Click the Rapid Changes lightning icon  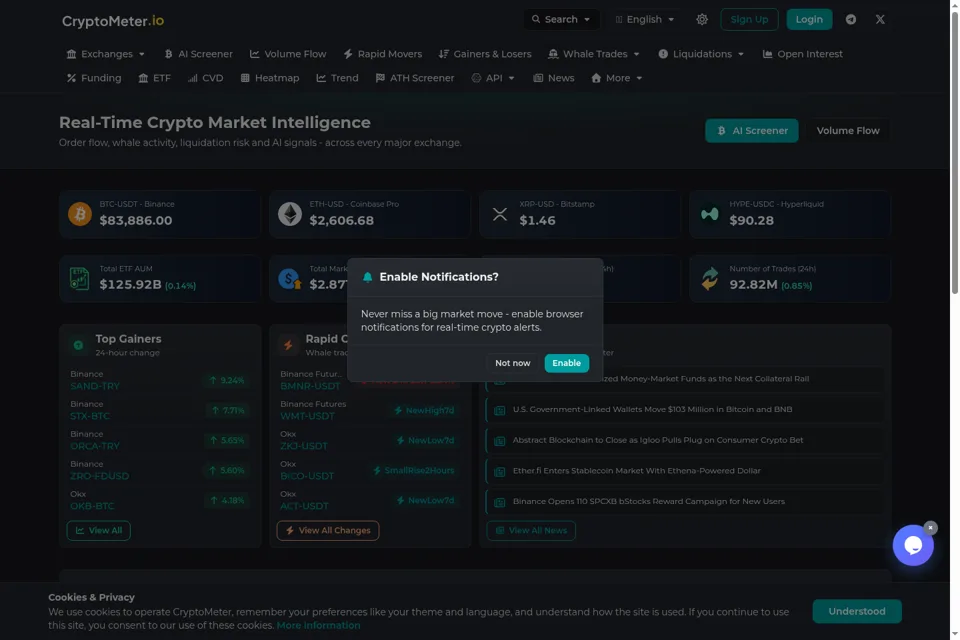pos(288,345)
